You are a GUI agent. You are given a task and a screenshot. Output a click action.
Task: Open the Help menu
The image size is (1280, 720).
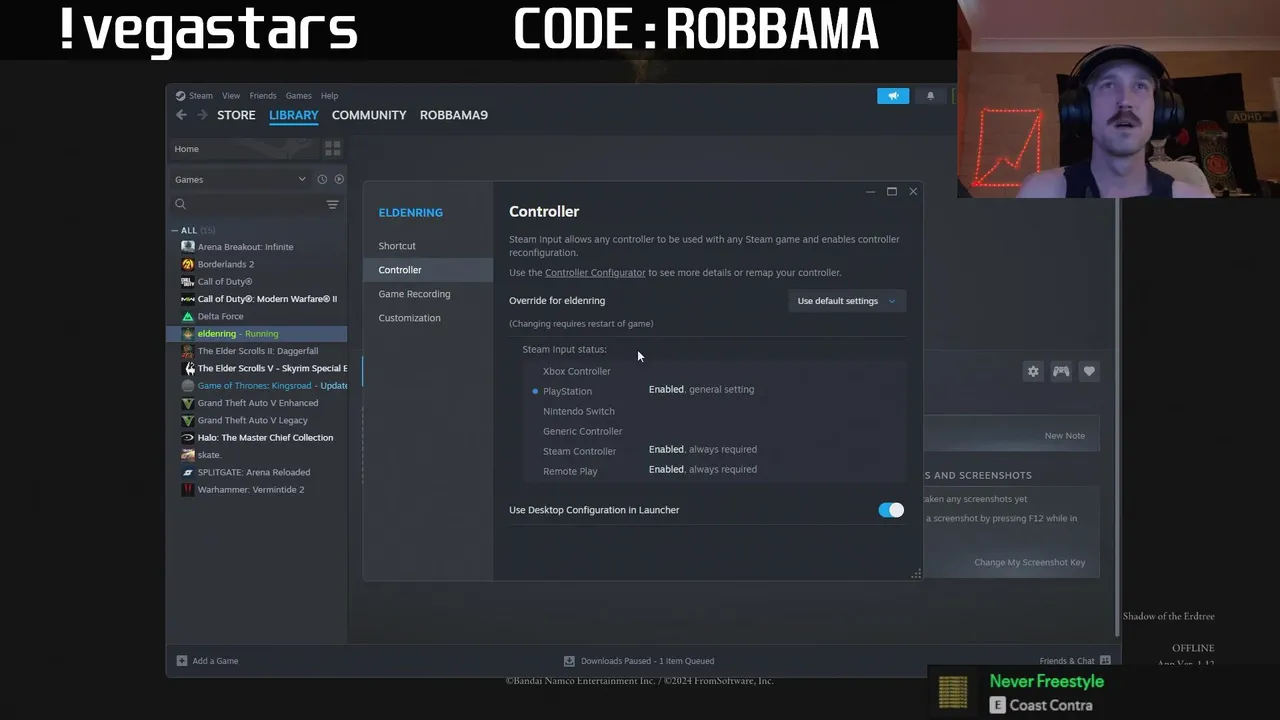coord(329,96)
